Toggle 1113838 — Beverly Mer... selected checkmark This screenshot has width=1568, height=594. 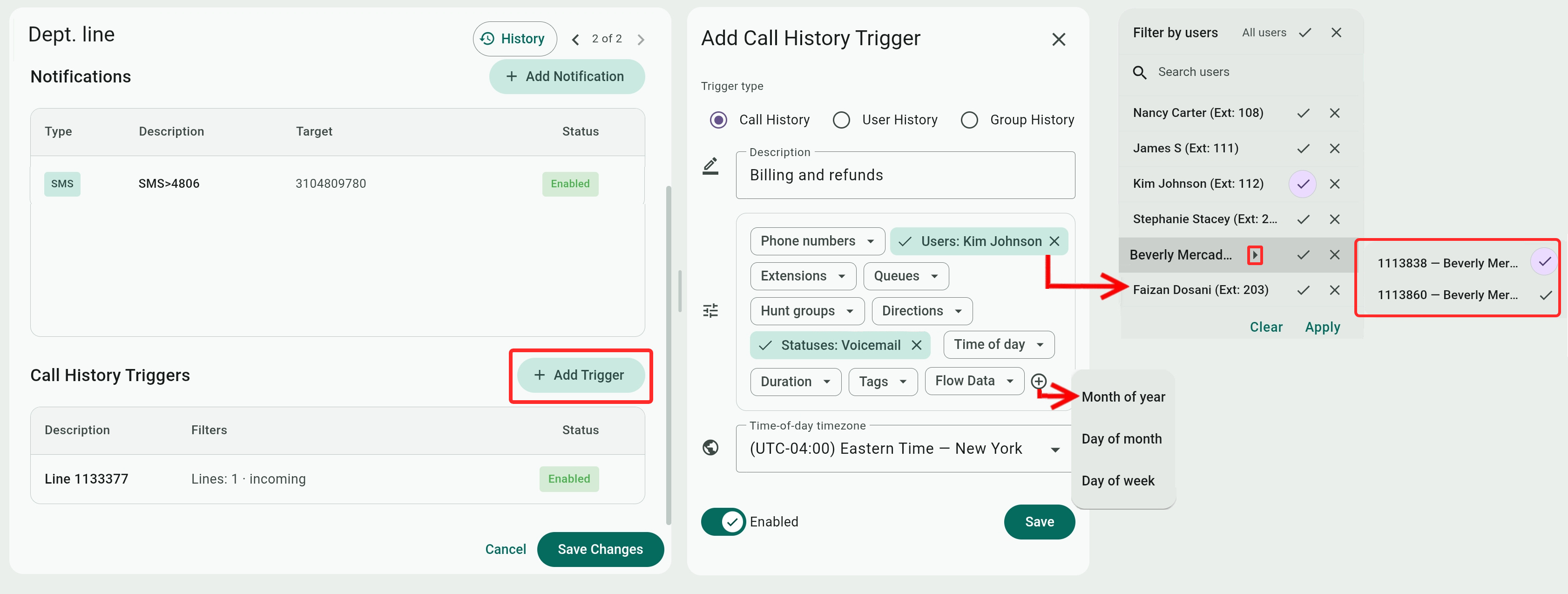1544,263
